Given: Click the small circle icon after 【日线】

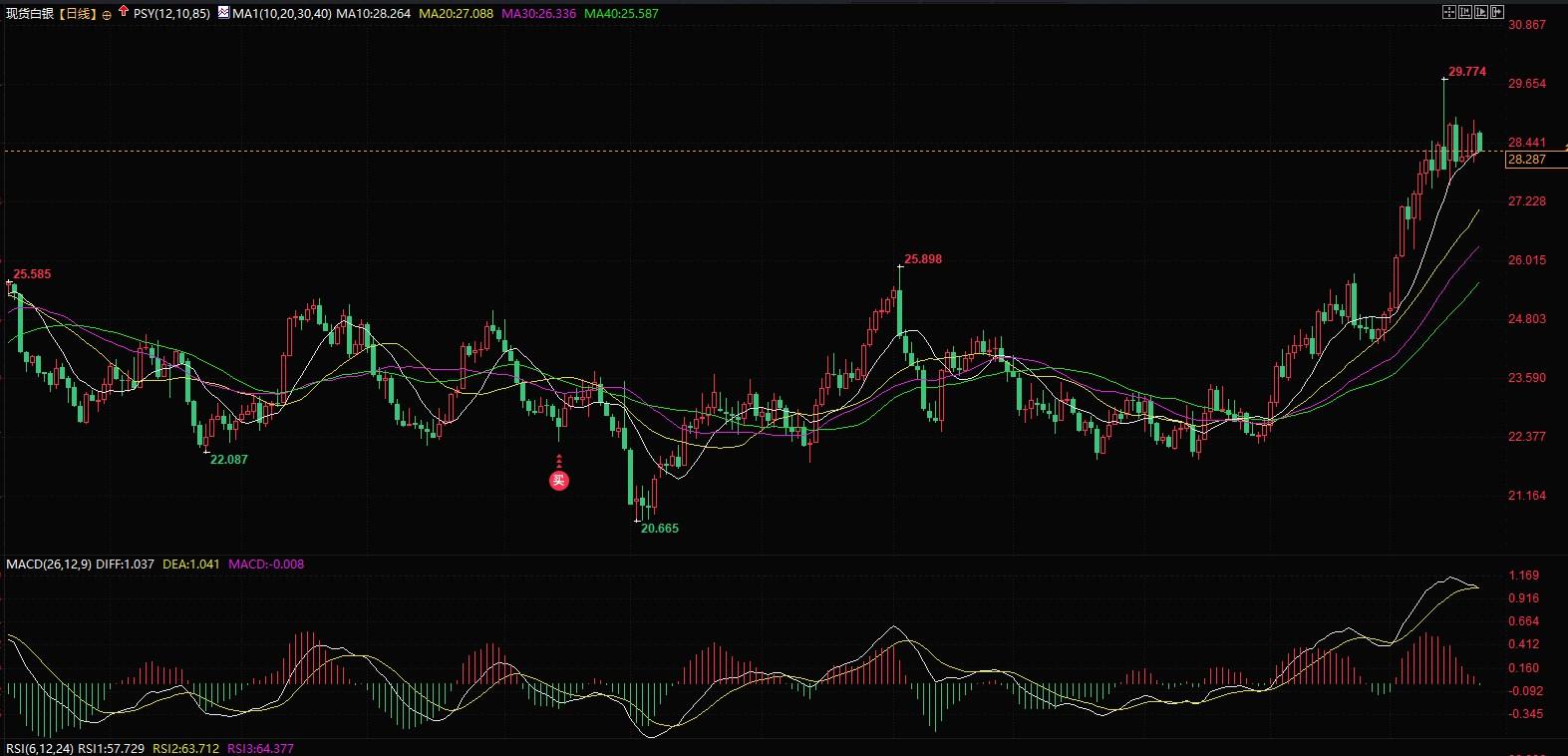Looking at the screenshot, I should point(107,15).
